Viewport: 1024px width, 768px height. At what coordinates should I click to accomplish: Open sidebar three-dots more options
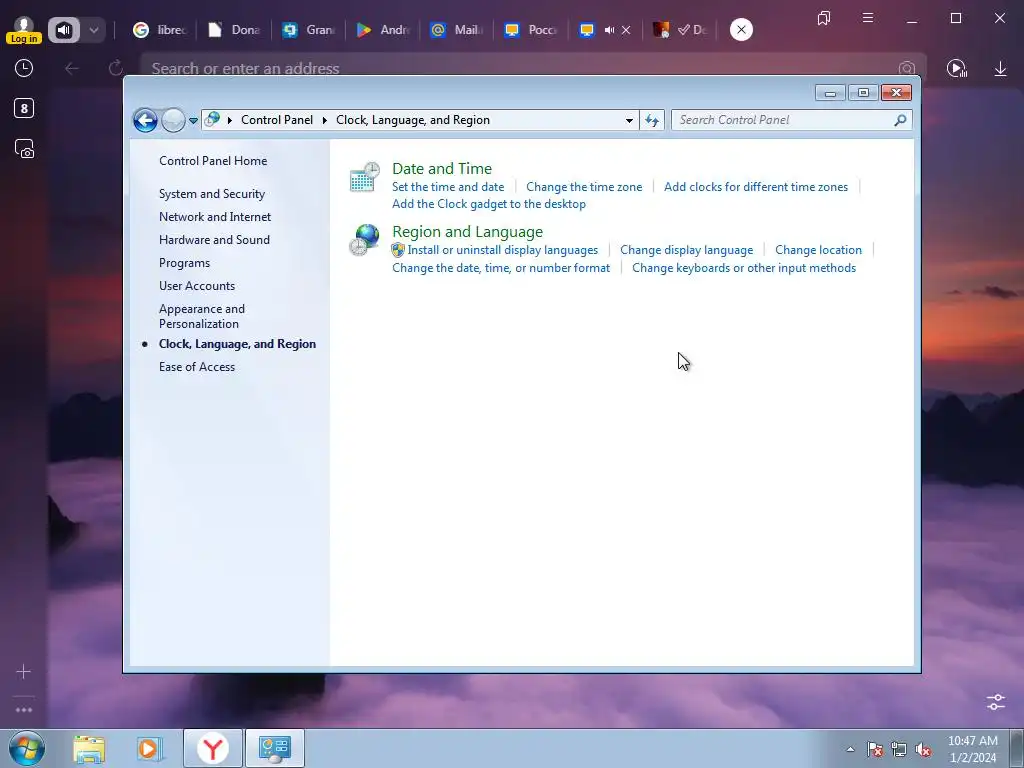point(24,710)
